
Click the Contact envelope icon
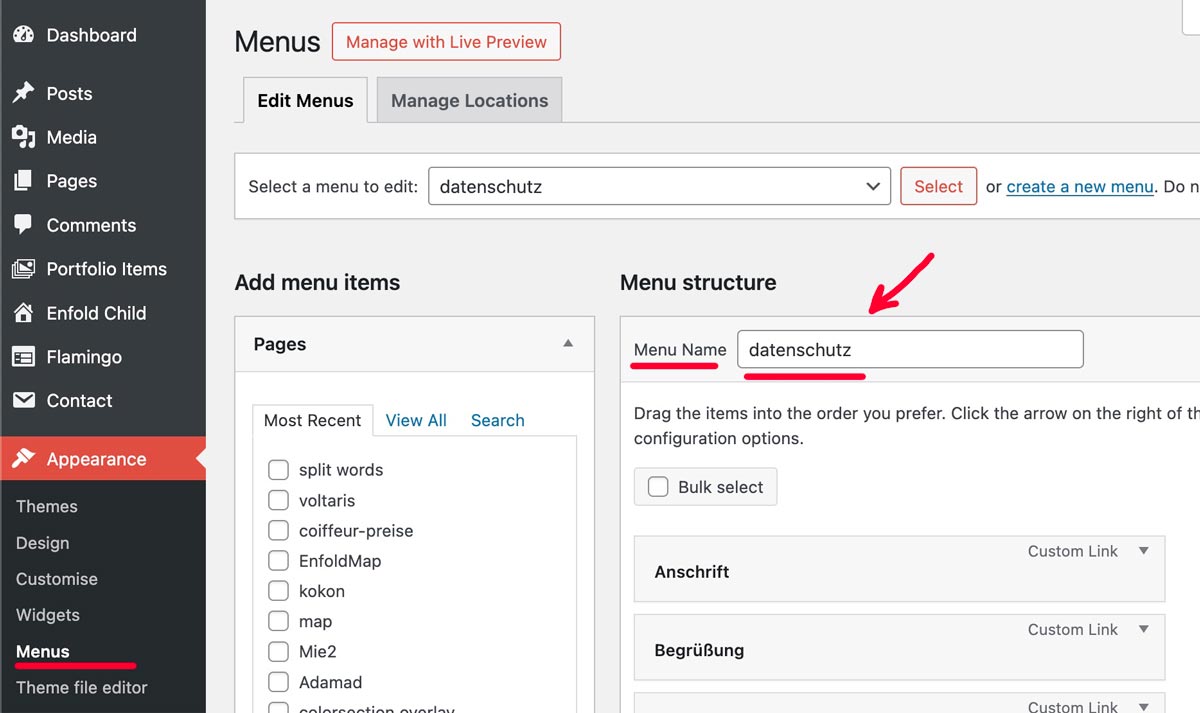[23, 401]
